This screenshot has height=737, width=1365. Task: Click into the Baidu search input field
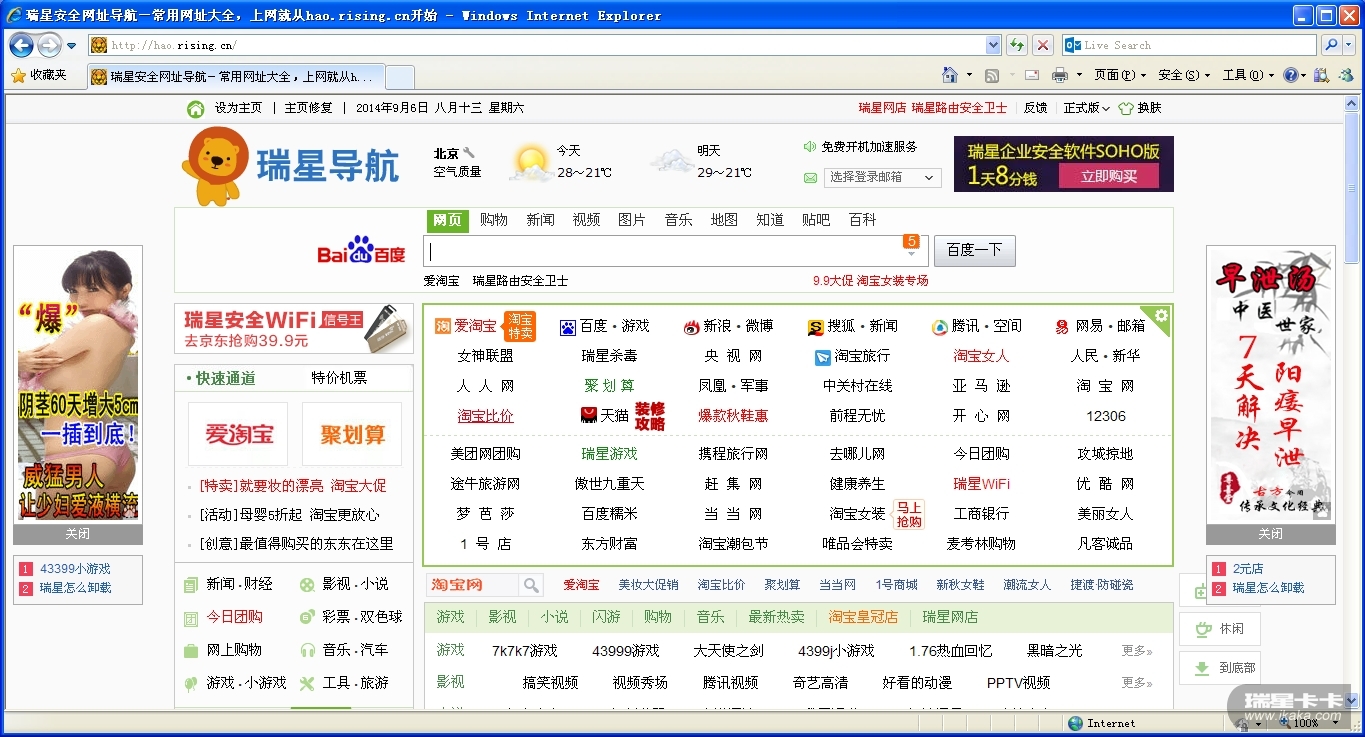(x=660, y=251)
